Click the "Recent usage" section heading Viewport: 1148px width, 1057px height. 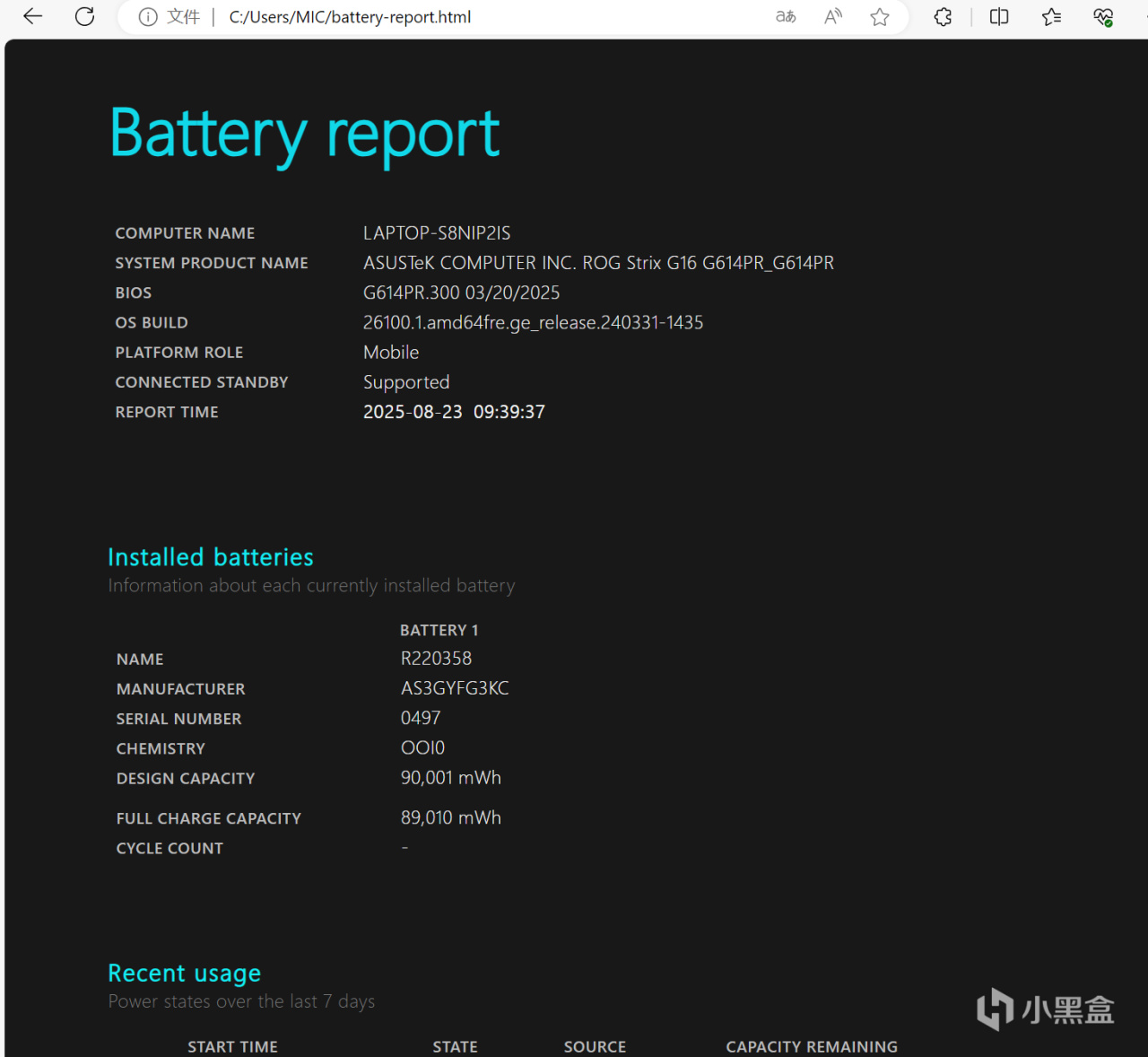point(185,974)
